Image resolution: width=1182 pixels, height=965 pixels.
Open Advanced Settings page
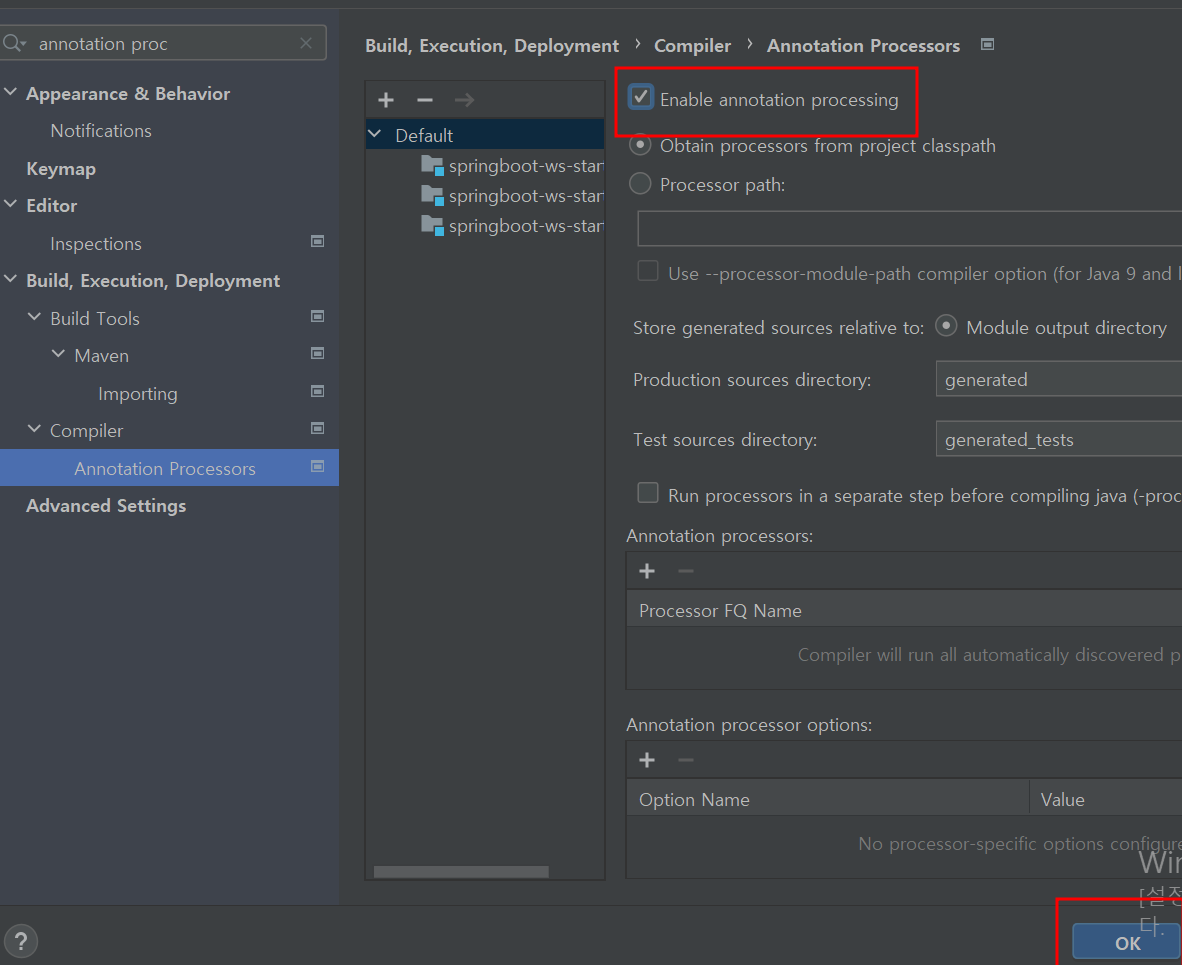pyautogui.click(x=106, y=505)
